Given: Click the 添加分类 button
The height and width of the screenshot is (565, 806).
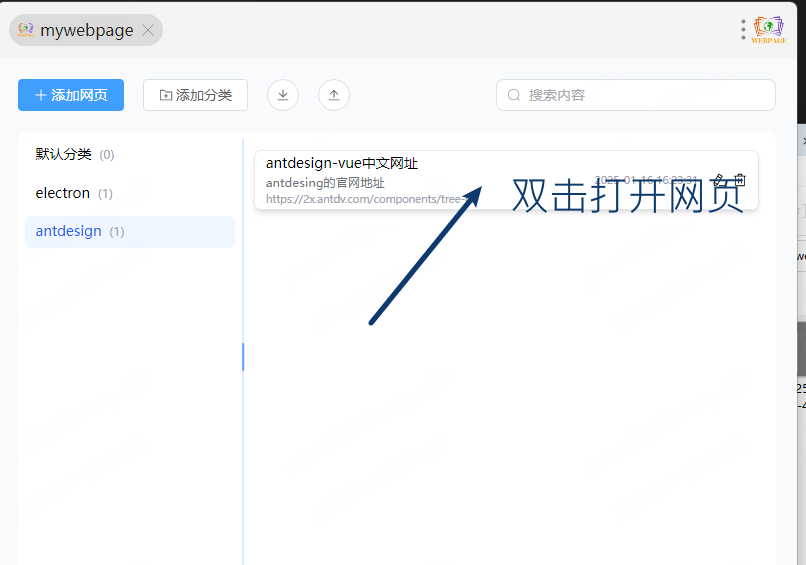Looking at the screenshot, I should tap(195, 95).
